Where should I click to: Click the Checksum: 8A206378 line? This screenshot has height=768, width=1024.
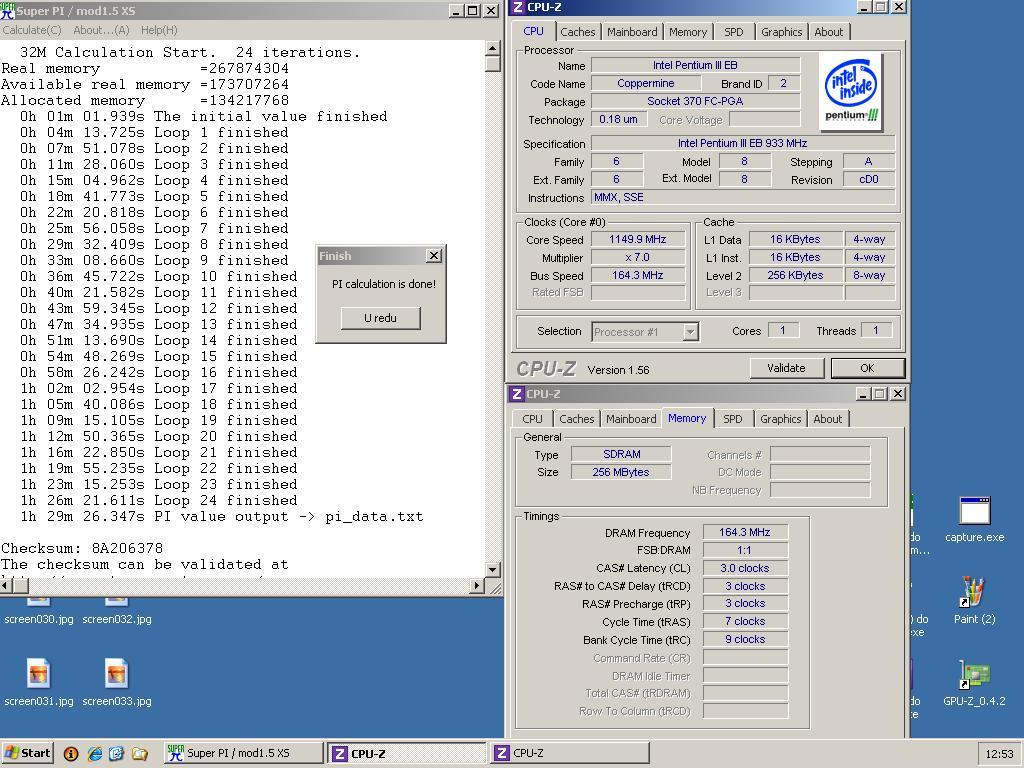click(82, 549)
